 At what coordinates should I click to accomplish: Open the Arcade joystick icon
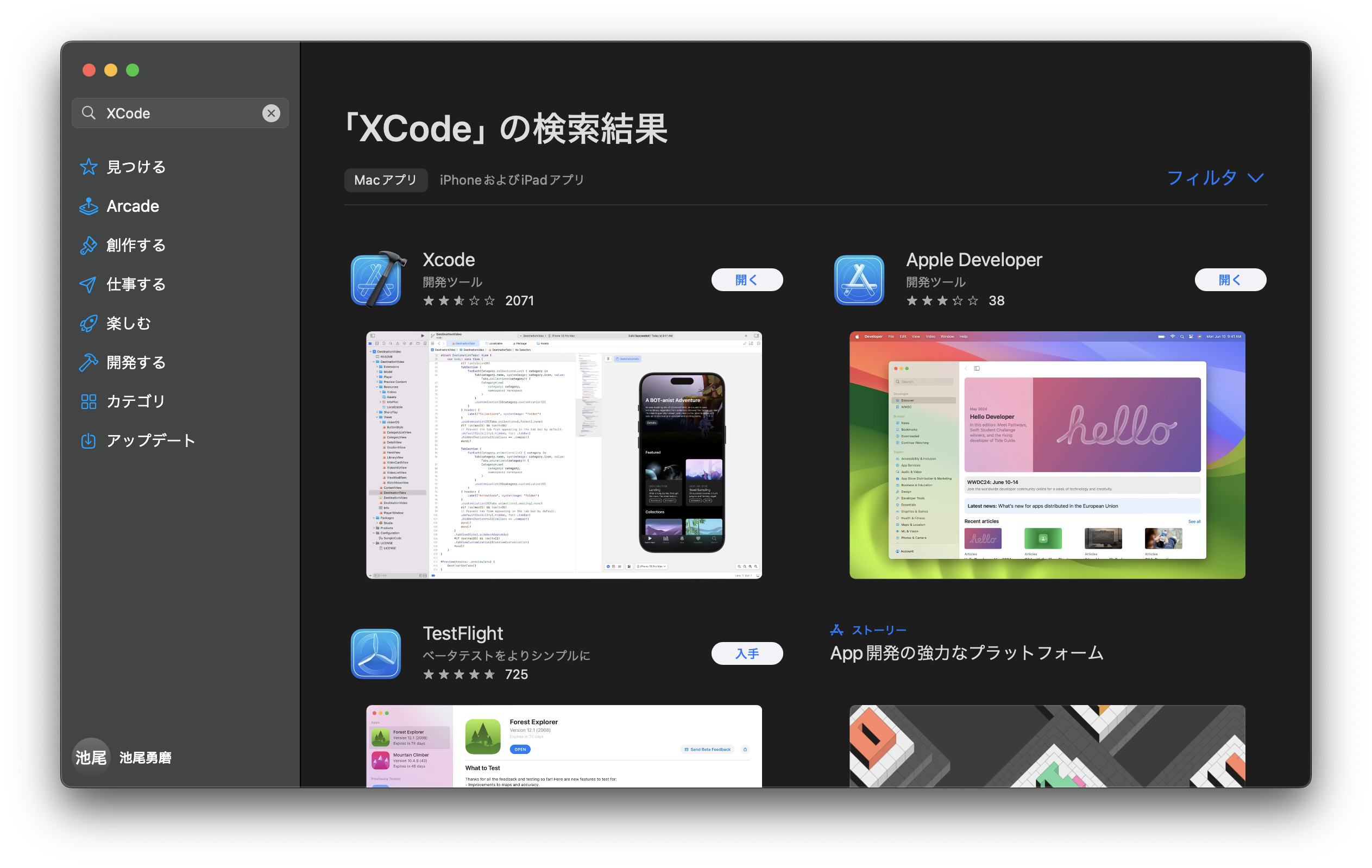(89, 206)
